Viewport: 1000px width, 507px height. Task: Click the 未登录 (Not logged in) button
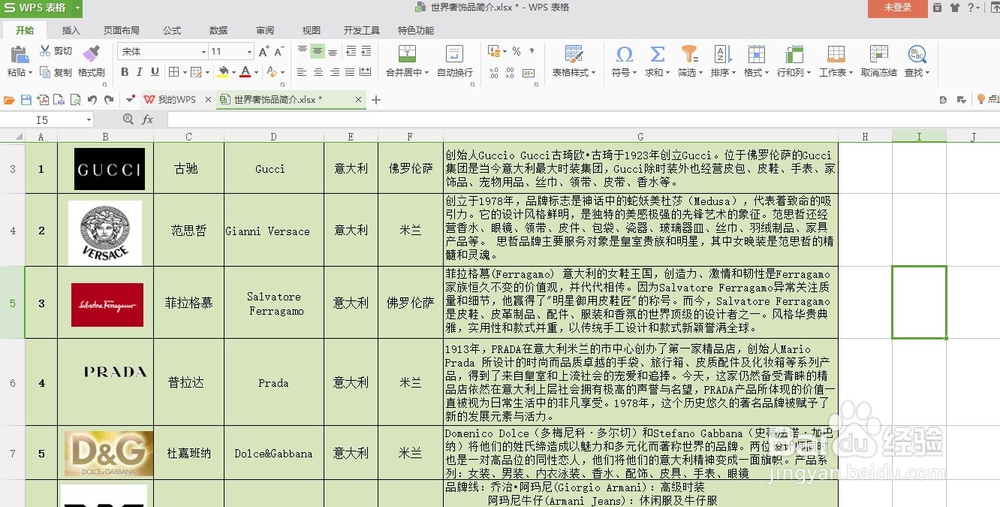[897, 8]
